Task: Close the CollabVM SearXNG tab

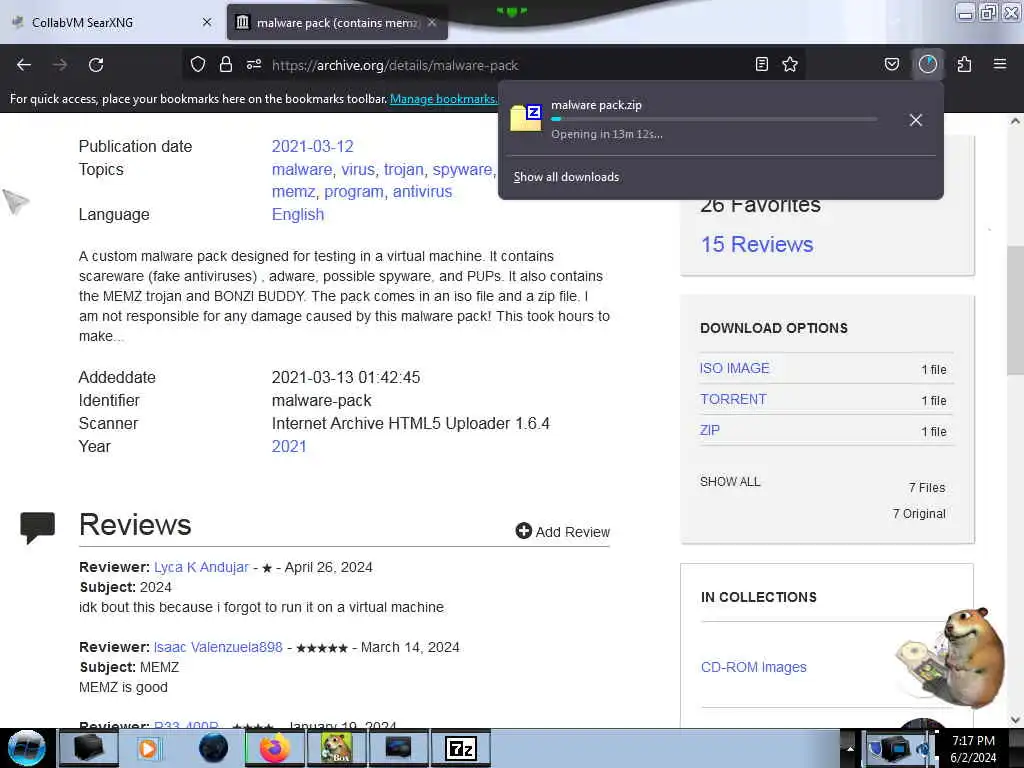Action: pos(207,22)
